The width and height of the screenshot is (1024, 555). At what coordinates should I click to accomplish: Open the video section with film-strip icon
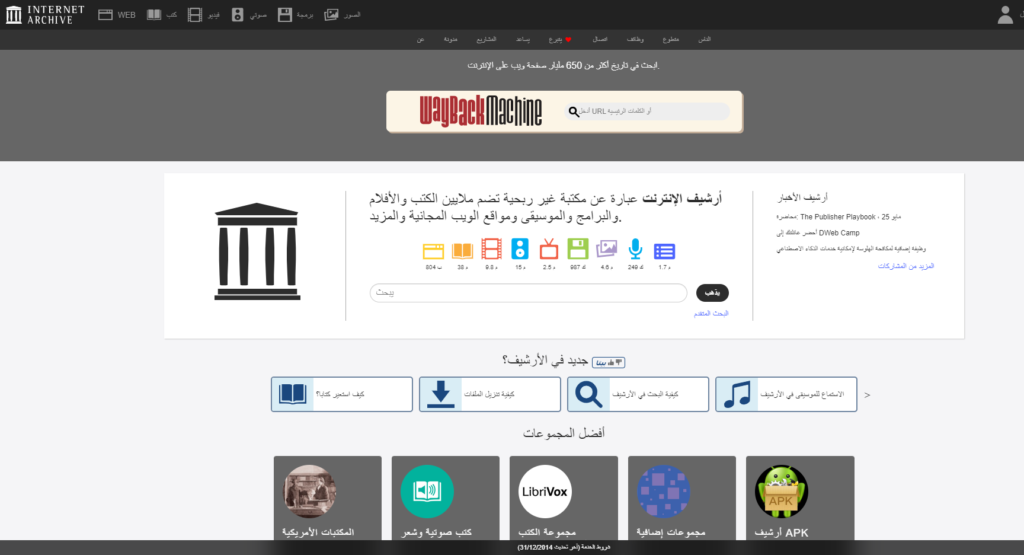[x=204, y=14]
